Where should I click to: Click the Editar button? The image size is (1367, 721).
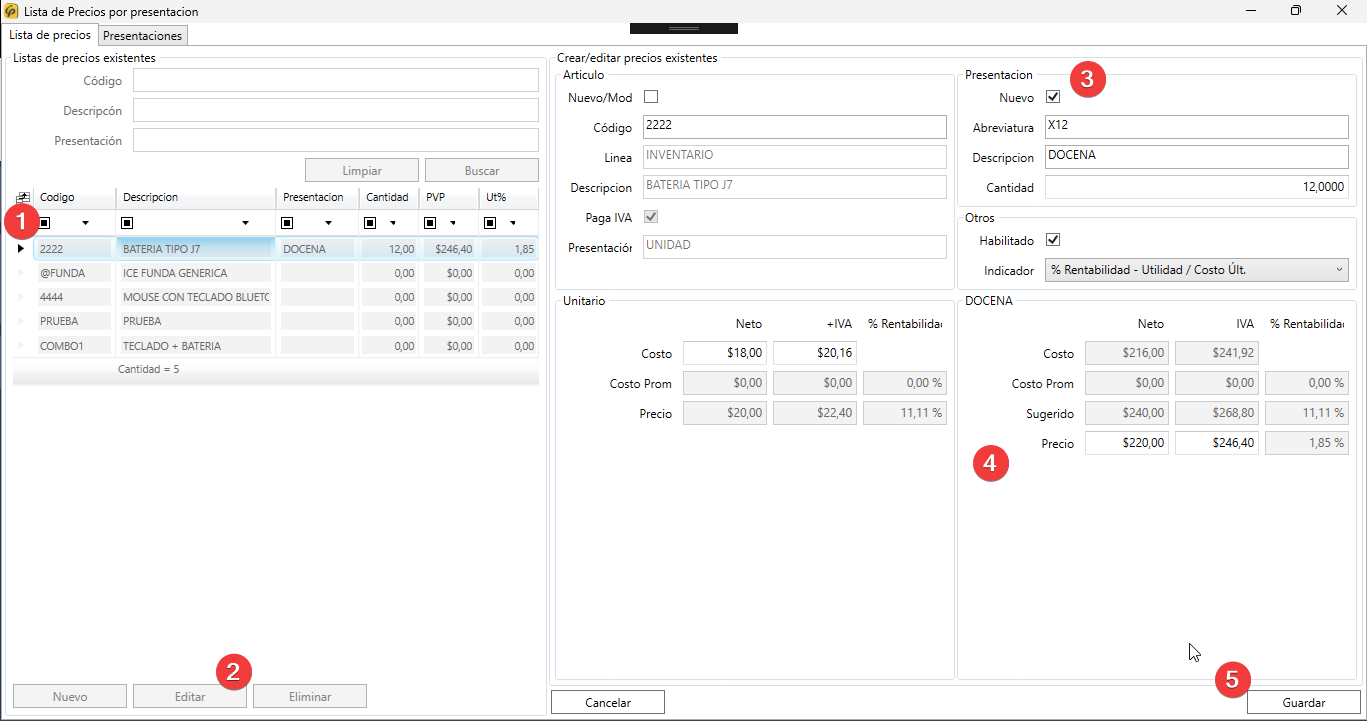coord(190,696)
